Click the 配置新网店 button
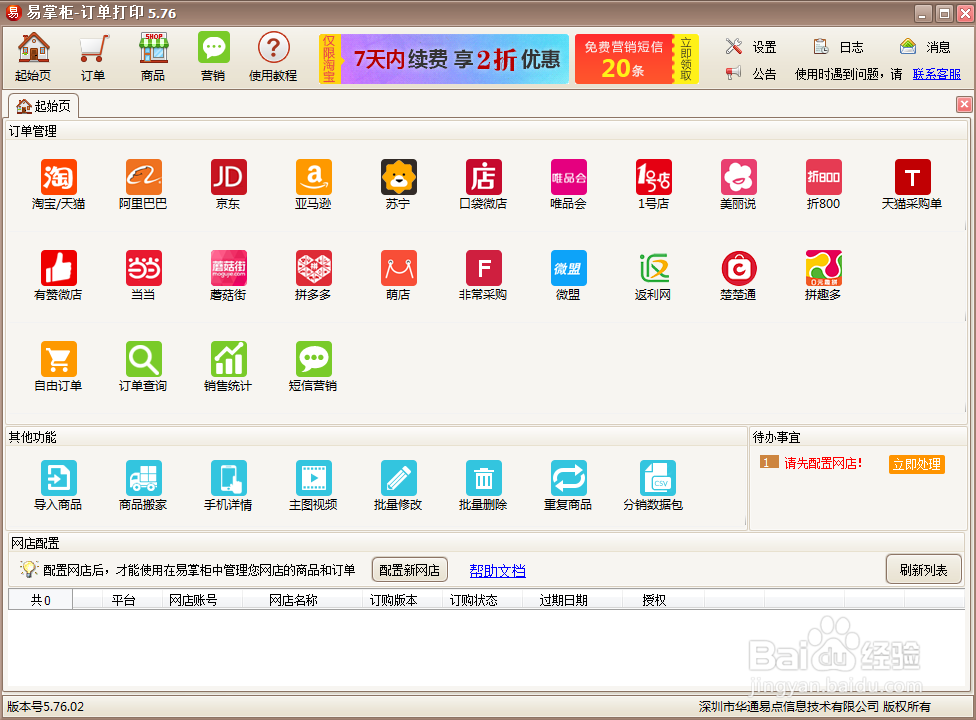This screenshot has width=976, height=720. tap(410, 570)
